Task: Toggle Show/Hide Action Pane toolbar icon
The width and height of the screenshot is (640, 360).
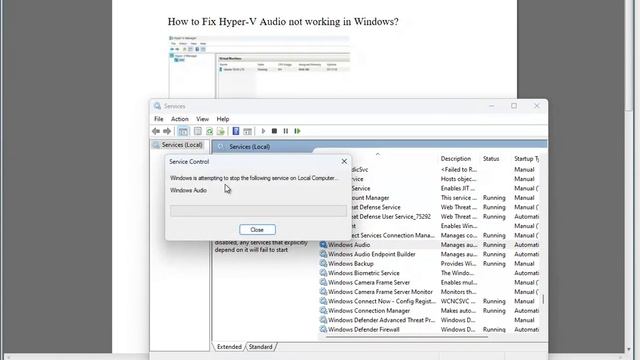Action: click(247, 131)
